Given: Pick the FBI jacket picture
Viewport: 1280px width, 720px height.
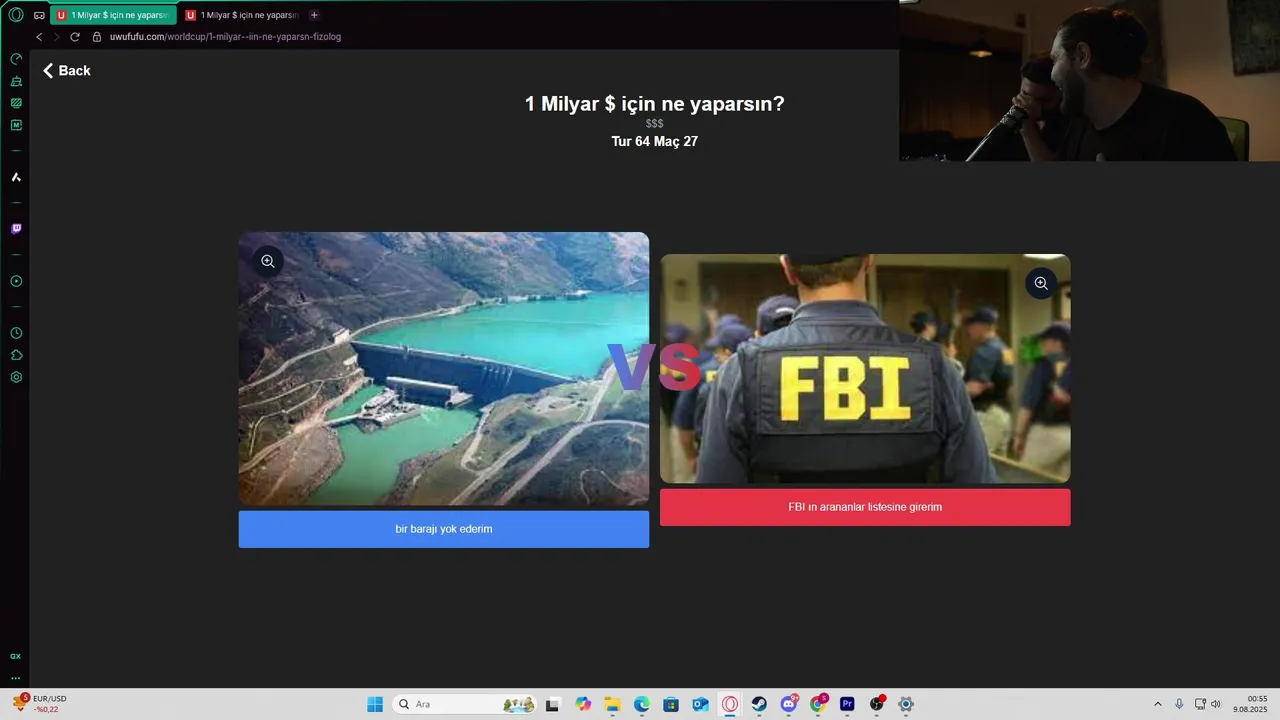Looking at the screenshot, I should pos(865,368).
